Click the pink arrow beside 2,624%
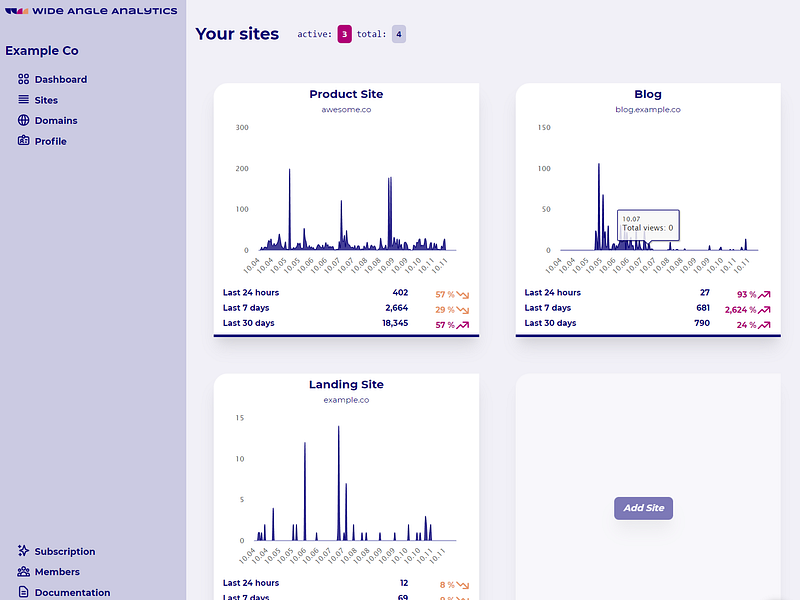 tap(765, 309)
